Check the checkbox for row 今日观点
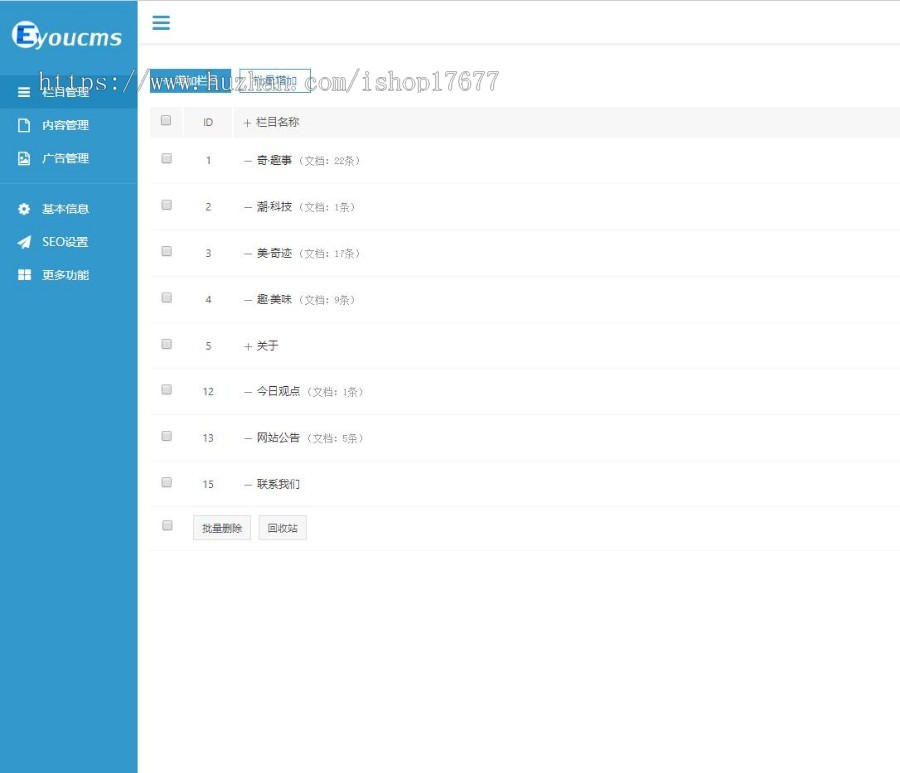The width and height of the screenshot is (900, 773). [x=166, y=390]
